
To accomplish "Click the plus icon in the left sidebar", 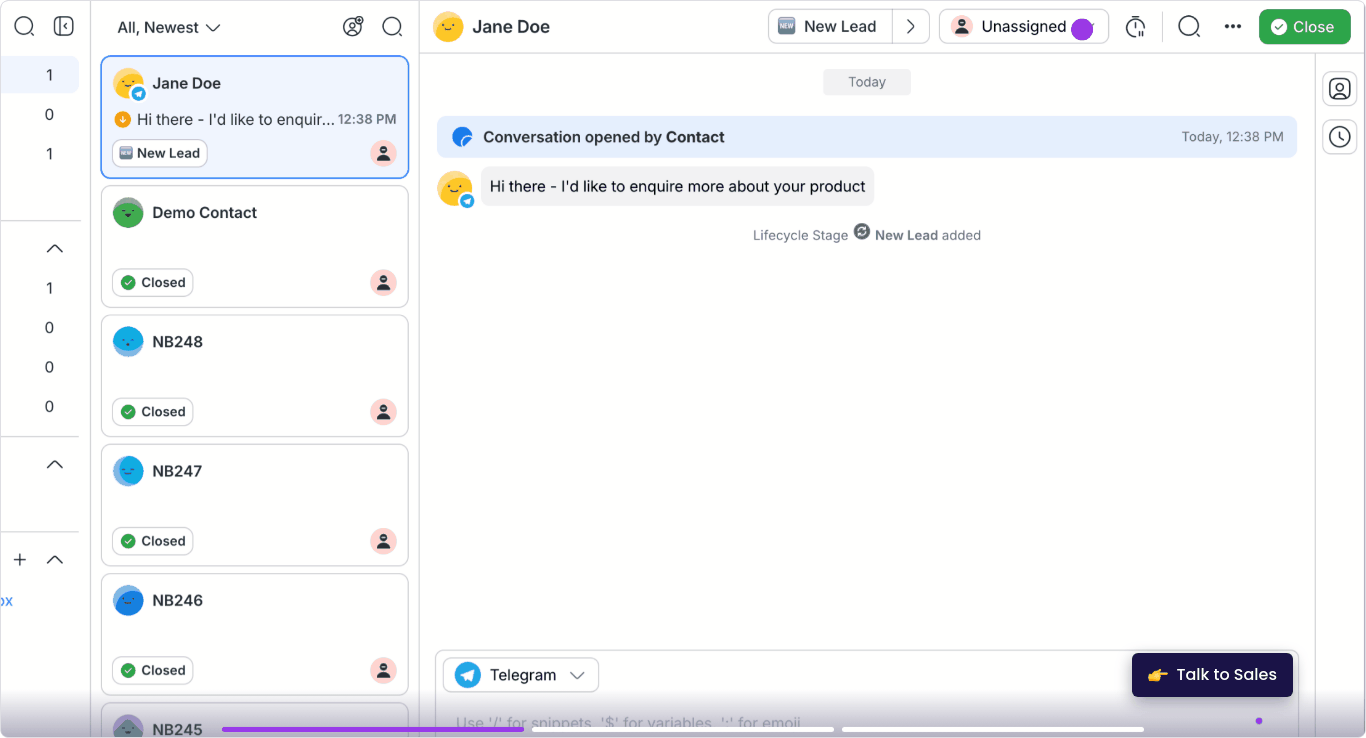I will 19,559.
